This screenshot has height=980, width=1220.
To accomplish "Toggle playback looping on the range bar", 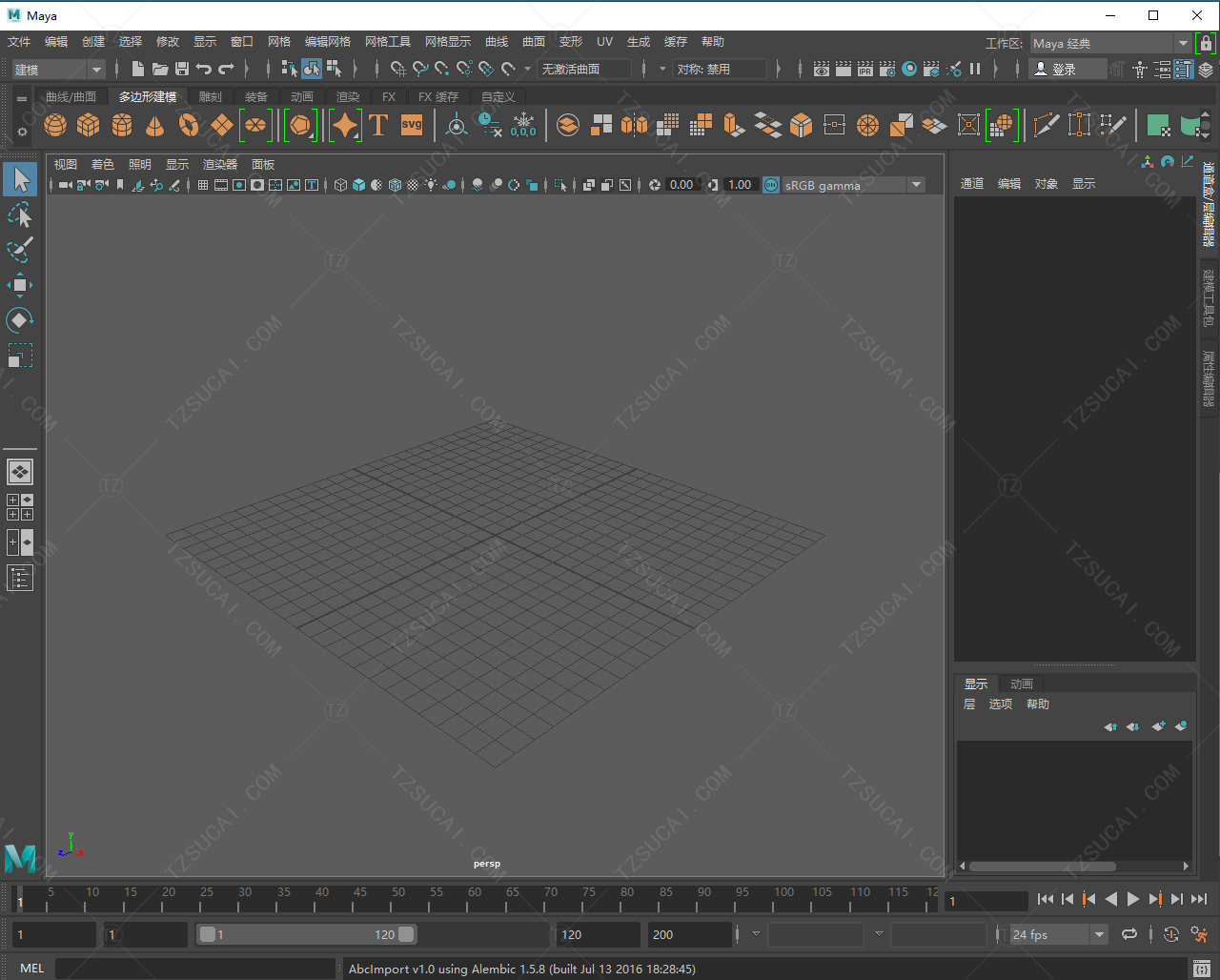I will click(x=1129, y=934).
